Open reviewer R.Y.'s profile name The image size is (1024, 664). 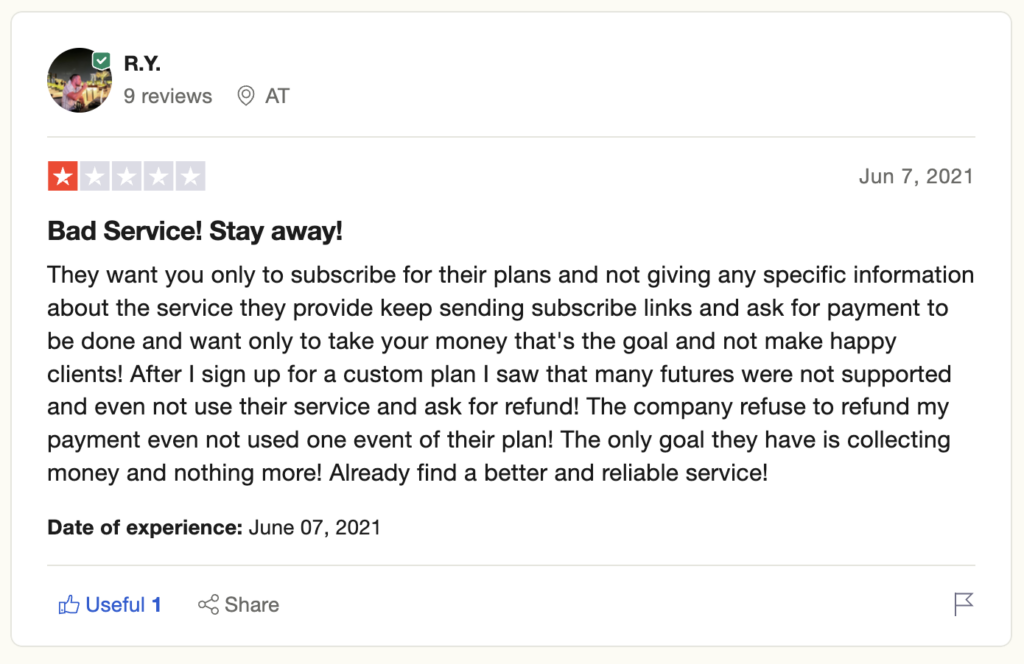[142, 64]
